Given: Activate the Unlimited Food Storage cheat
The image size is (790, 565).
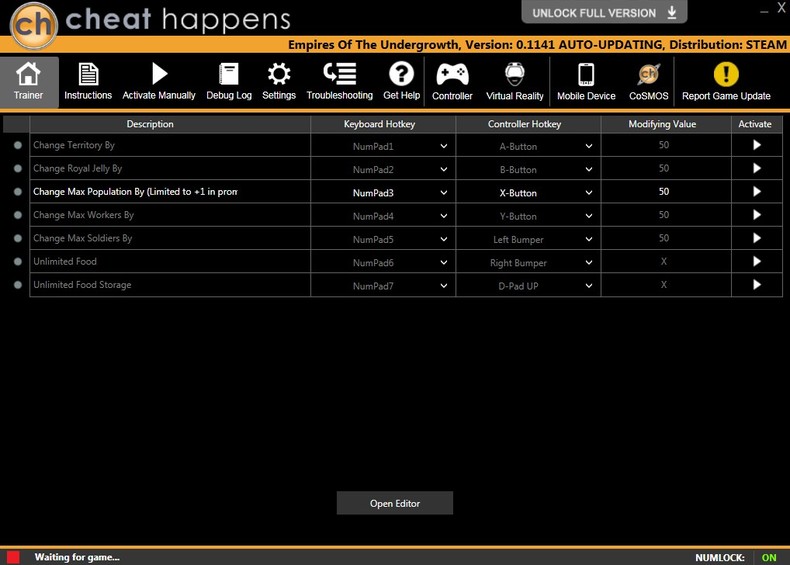Looking at the screenshot, I should pyautogui.click(x=756, y=284).
